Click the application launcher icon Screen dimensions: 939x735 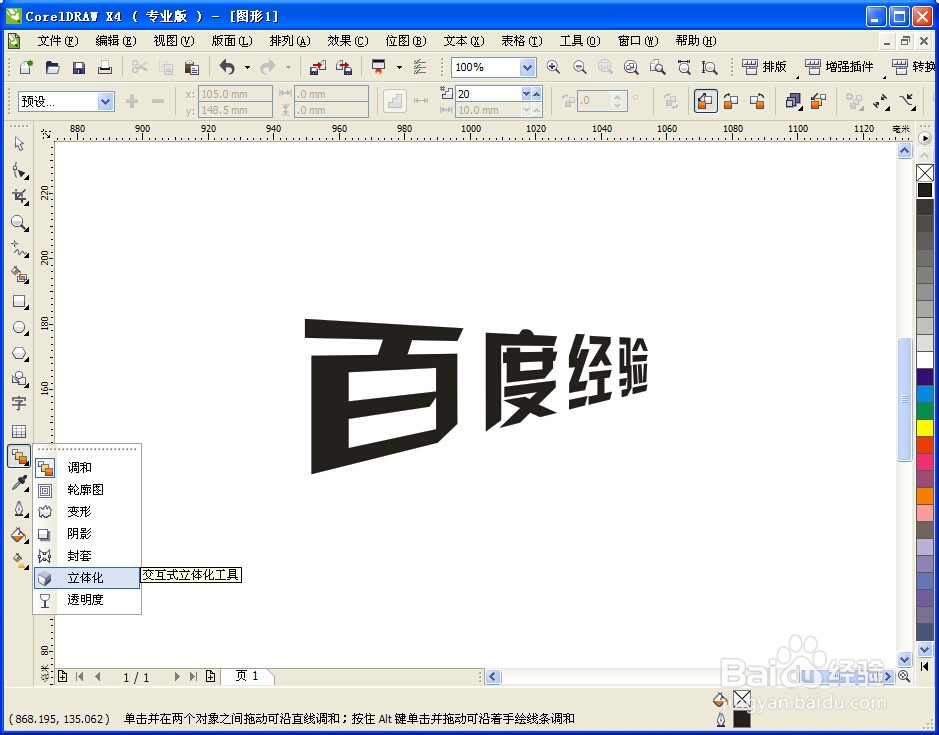[378, 67]
